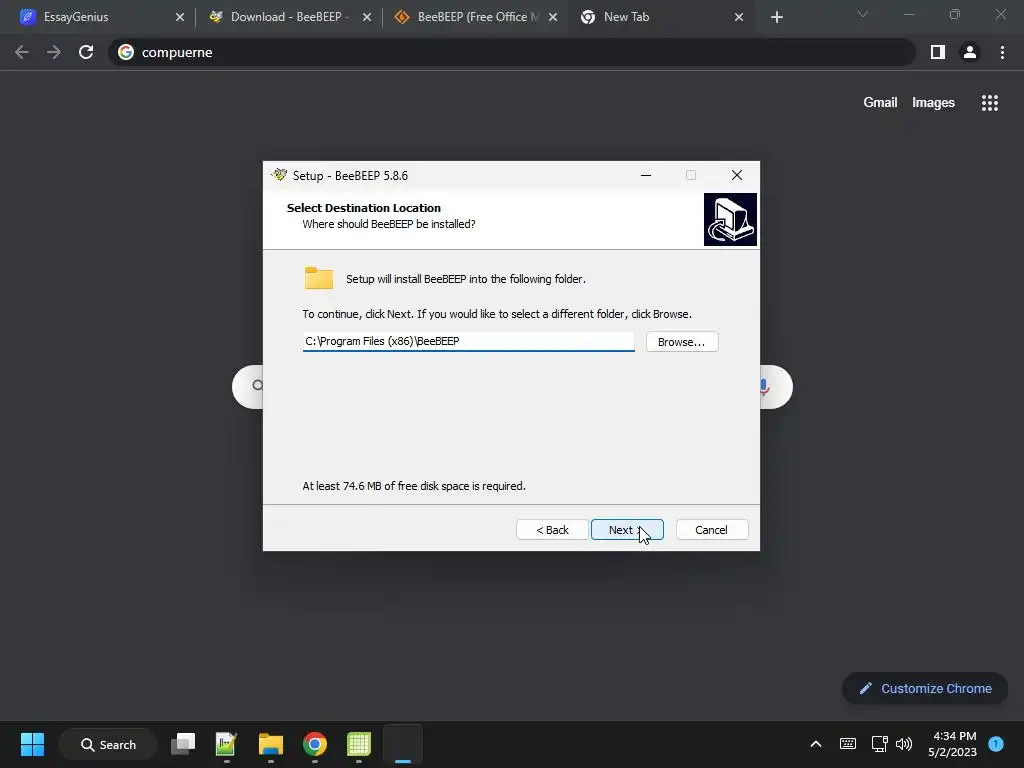Open the Chrome profile icon
The width and height of the screenshot is (1024, 768).
970,52
